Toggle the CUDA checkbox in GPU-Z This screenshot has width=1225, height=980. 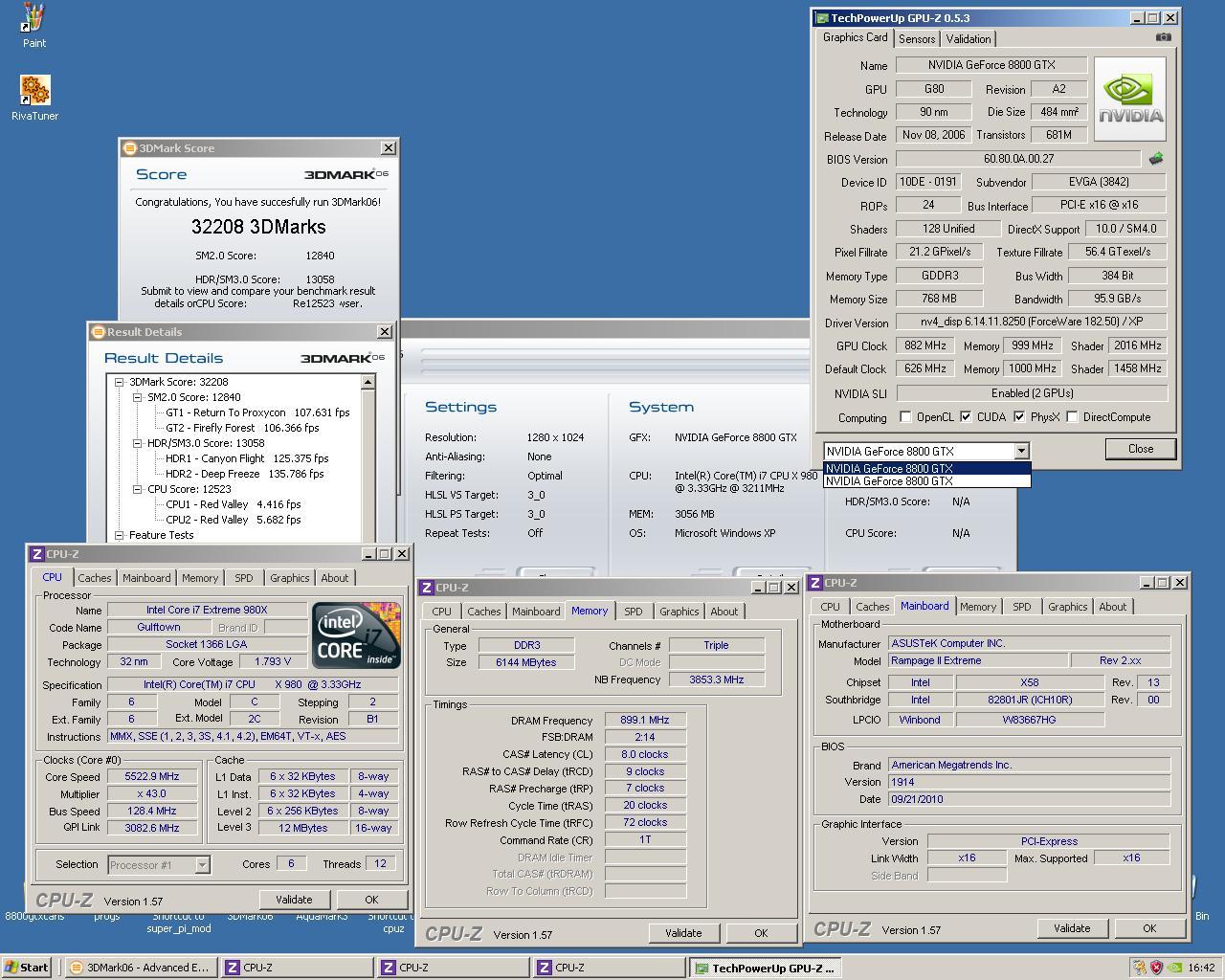966,417
